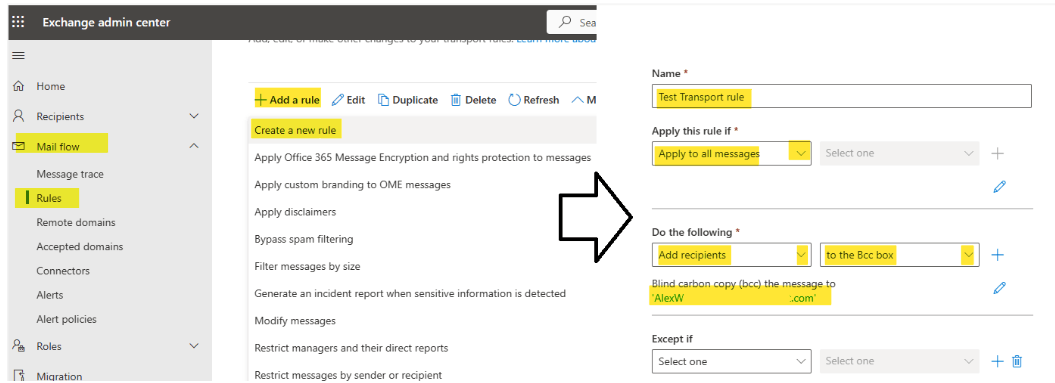1055x383 pixels.
Task: Click Refresh in rules toolbar
Action: pos(534,100)
